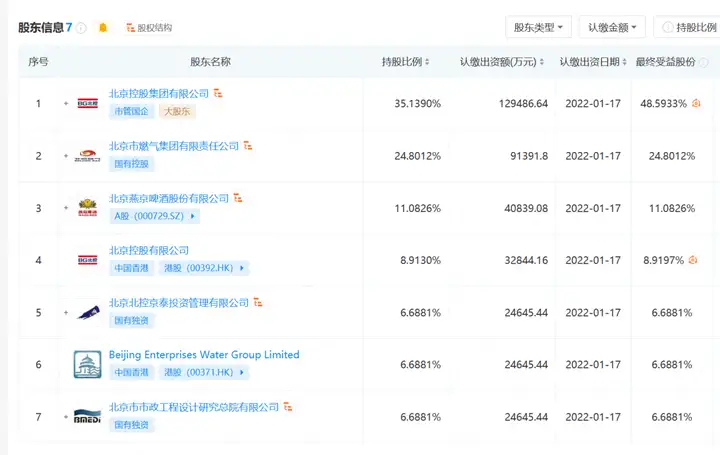Select the 24.8012% holding ratio in 持股比例 column
720x455 pixels.
click(x=417, y=156)
